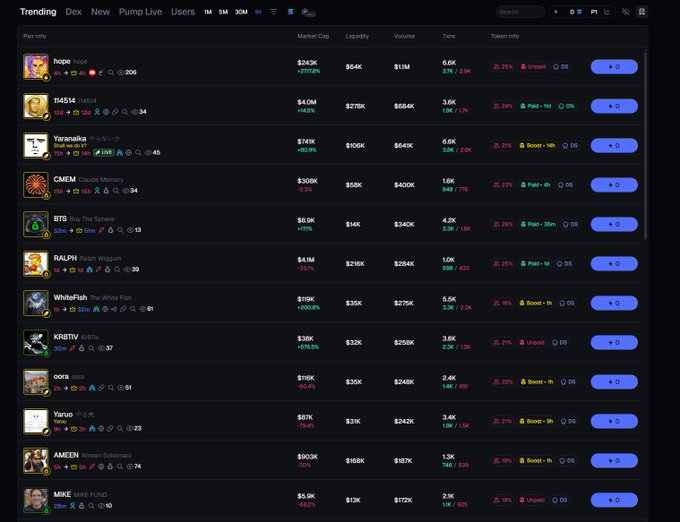Click the link icon in the 114514 row
The height and width of the screenshot is (522, 680).
pos(115,112)
